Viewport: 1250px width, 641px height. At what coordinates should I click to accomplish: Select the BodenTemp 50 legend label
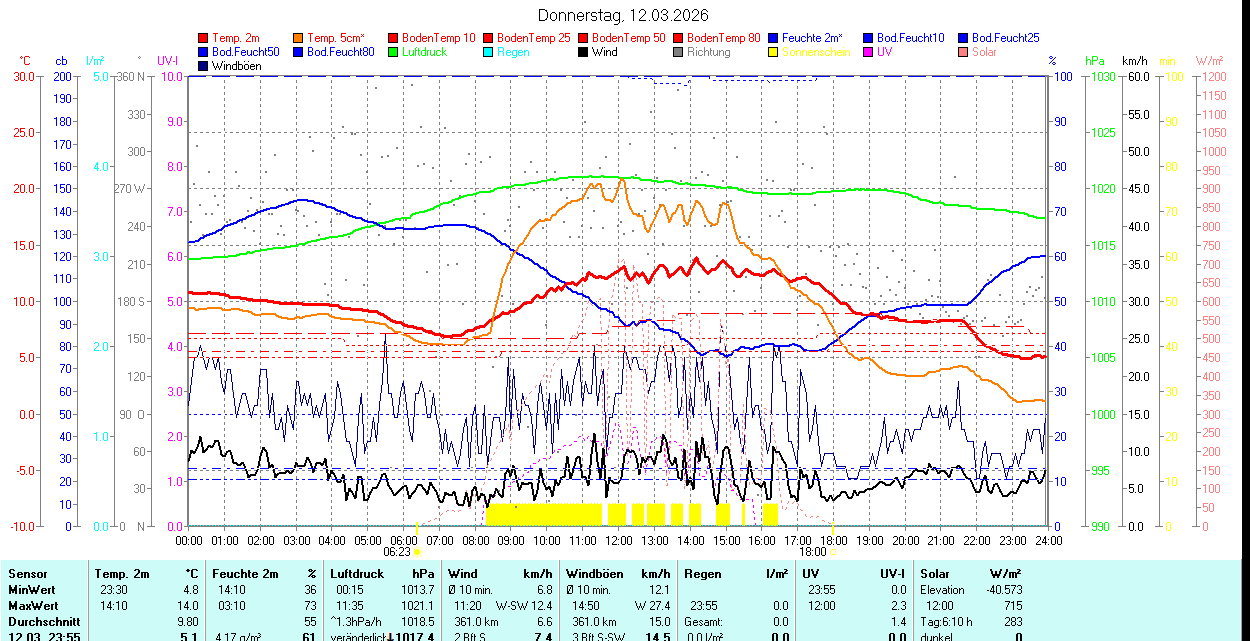click(629, 38)
